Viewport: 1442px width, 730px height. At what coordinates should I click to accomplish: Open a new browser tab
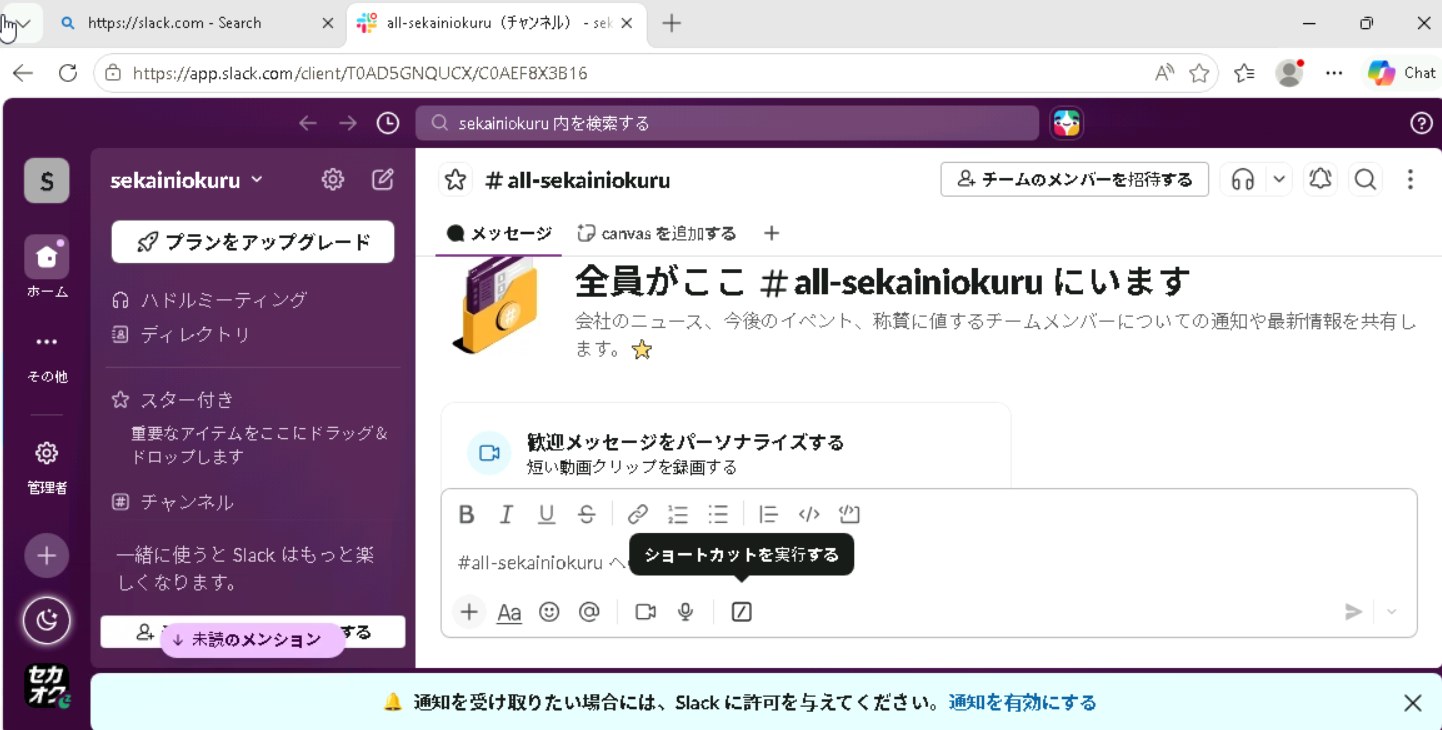672,23
